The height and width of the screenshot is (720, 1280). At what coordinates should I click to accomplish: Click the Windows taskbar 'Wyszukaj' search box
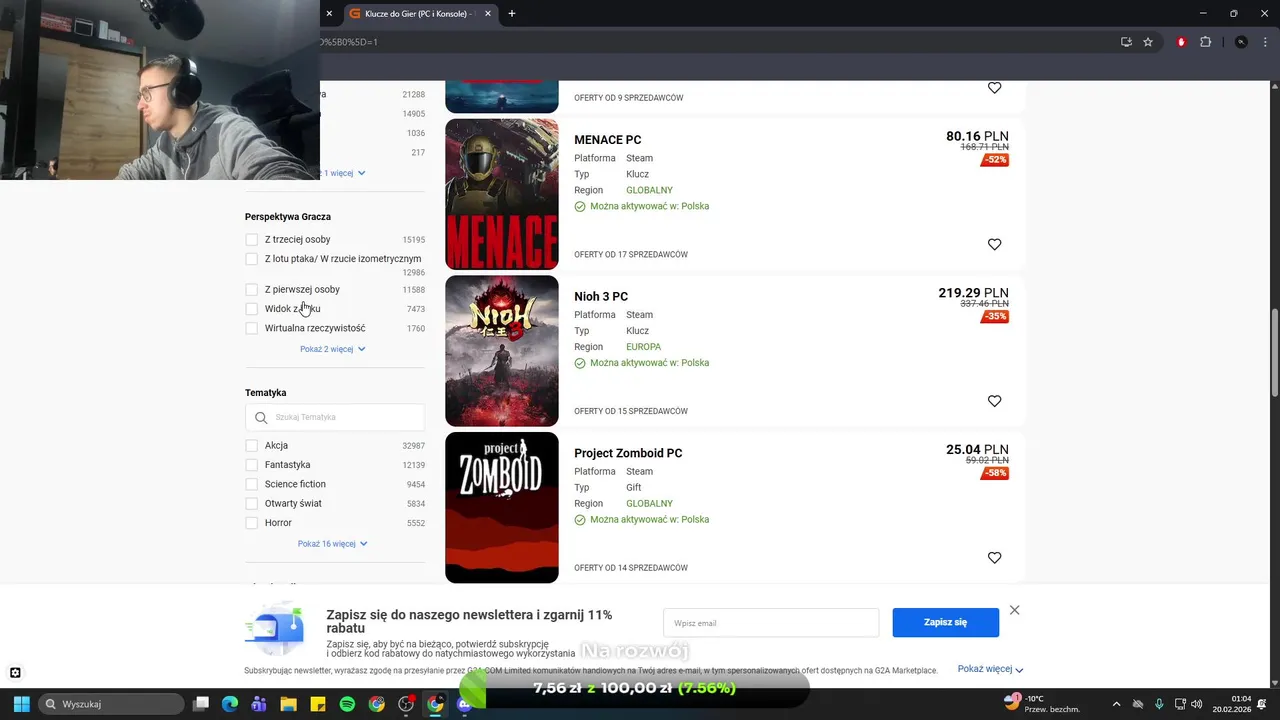coord(111,704)
